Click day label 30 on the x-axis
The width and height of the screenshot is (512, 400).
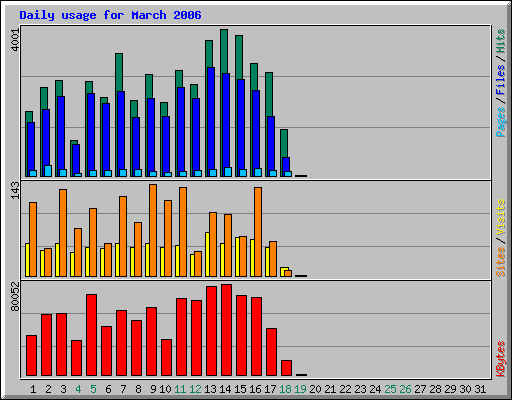click(x=465, y=389)
